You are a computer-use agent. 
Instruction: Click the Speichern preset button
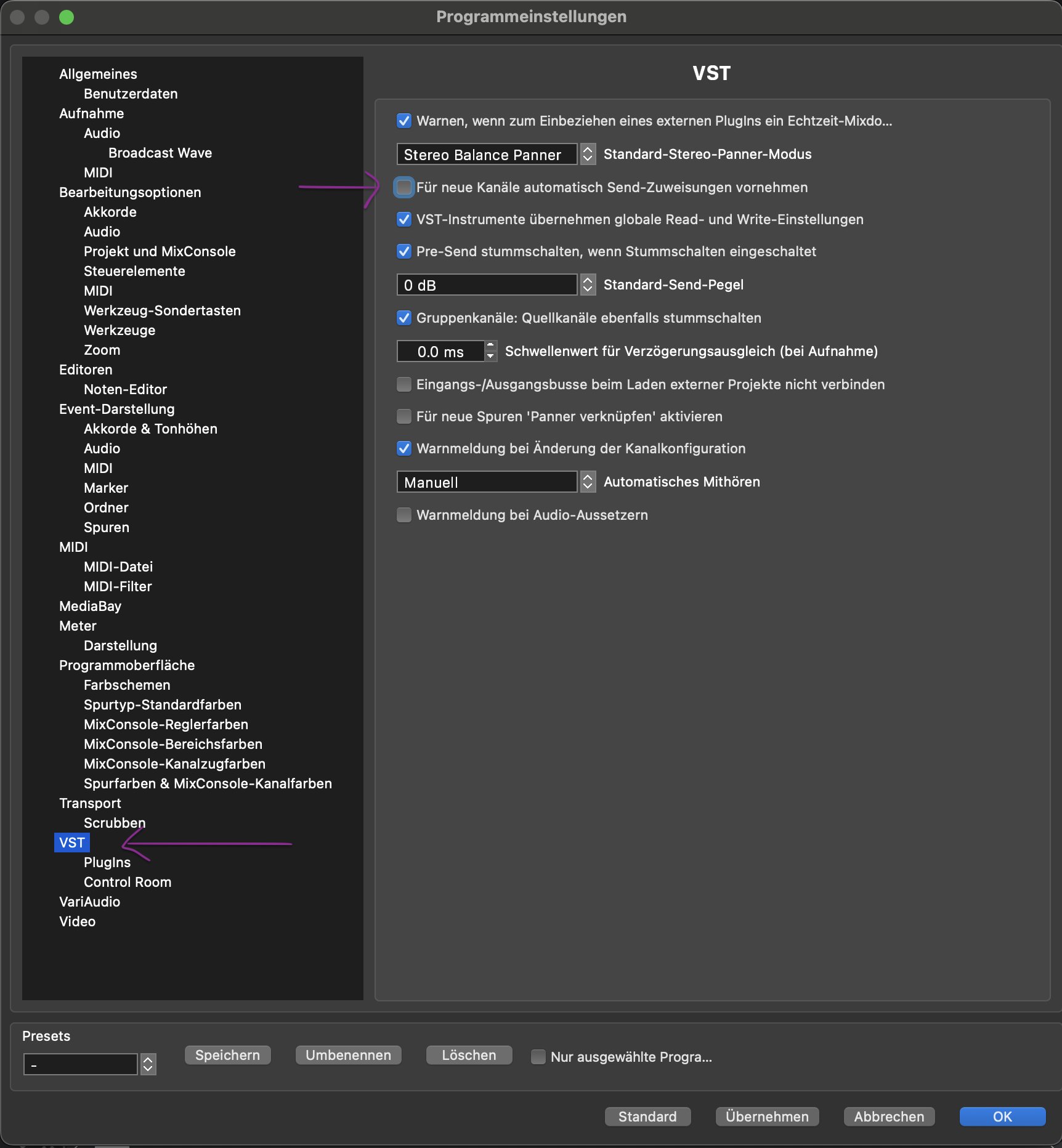(227, 1055)
